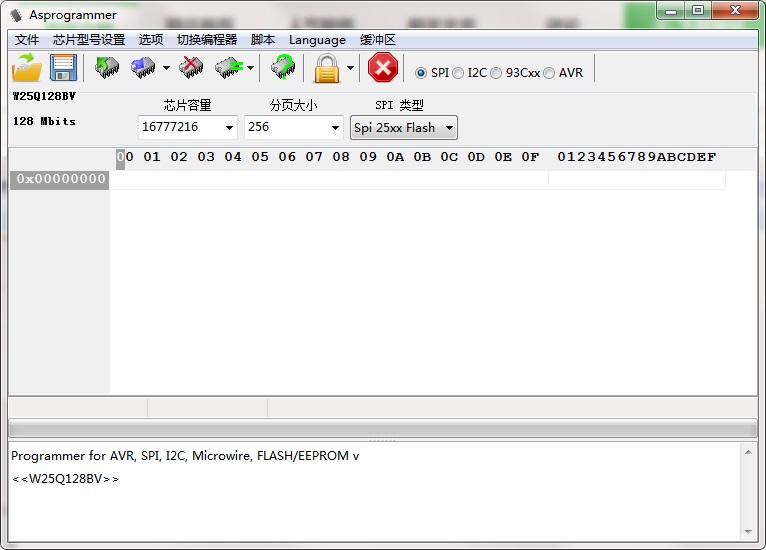Click the 128 Mbits label
The height and width of the screenshot is (550, 766).
(x=44, y=121)
